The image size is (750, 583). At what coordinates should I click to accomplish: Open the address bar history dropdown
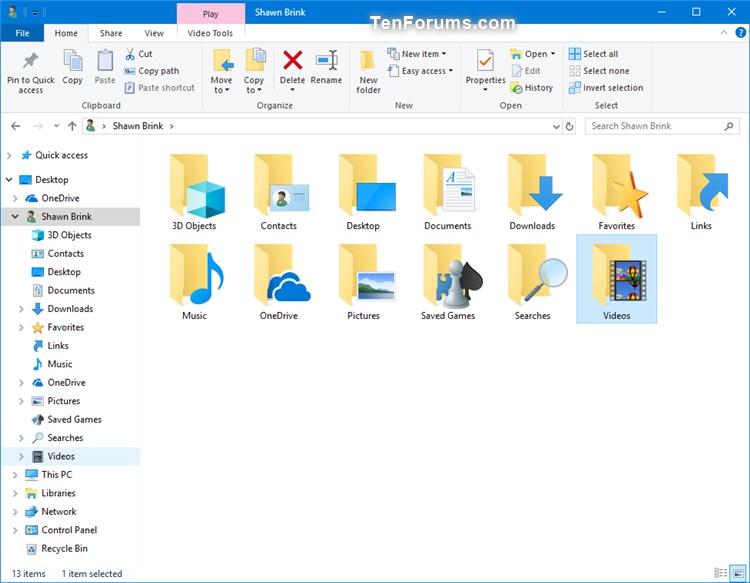(x=556, y=126)
